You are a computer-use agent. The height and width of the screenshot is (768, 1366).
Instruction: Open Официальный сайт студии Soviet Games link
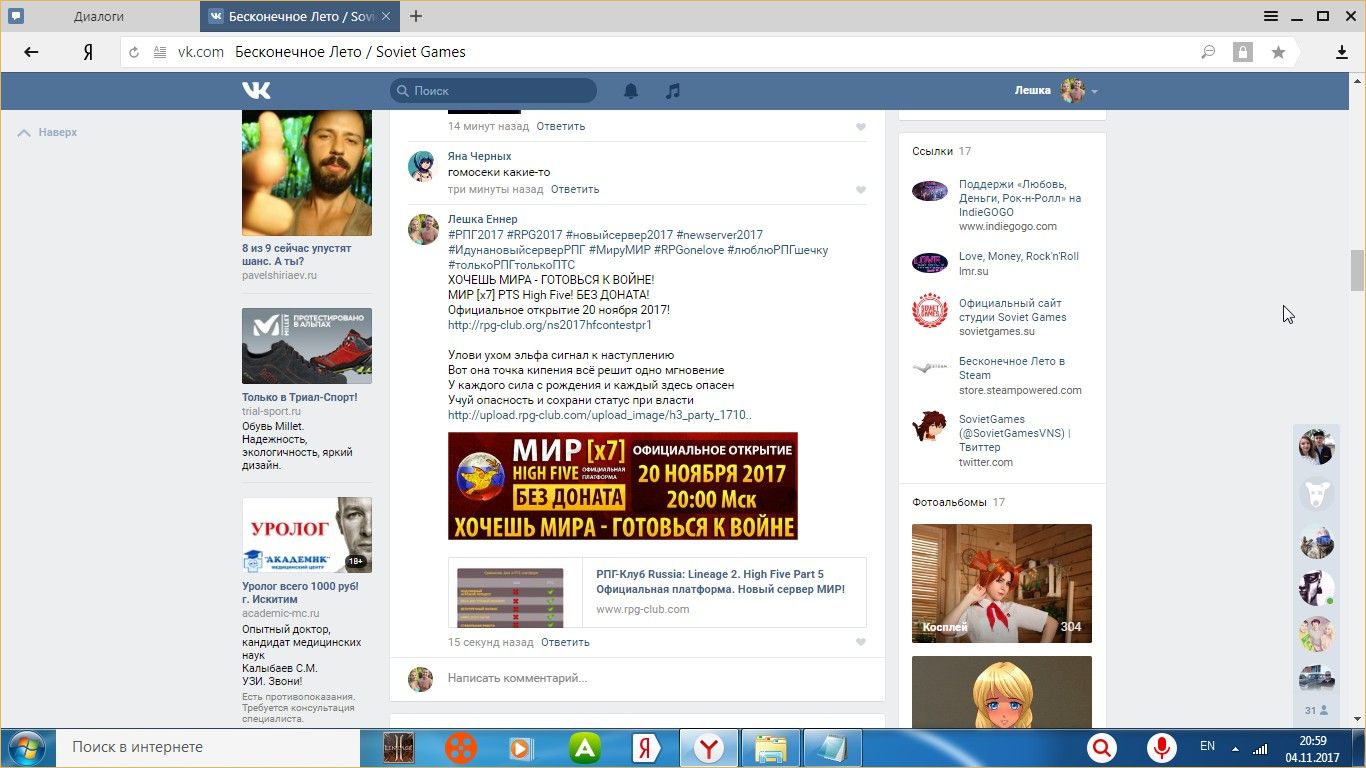(1013, 310)
